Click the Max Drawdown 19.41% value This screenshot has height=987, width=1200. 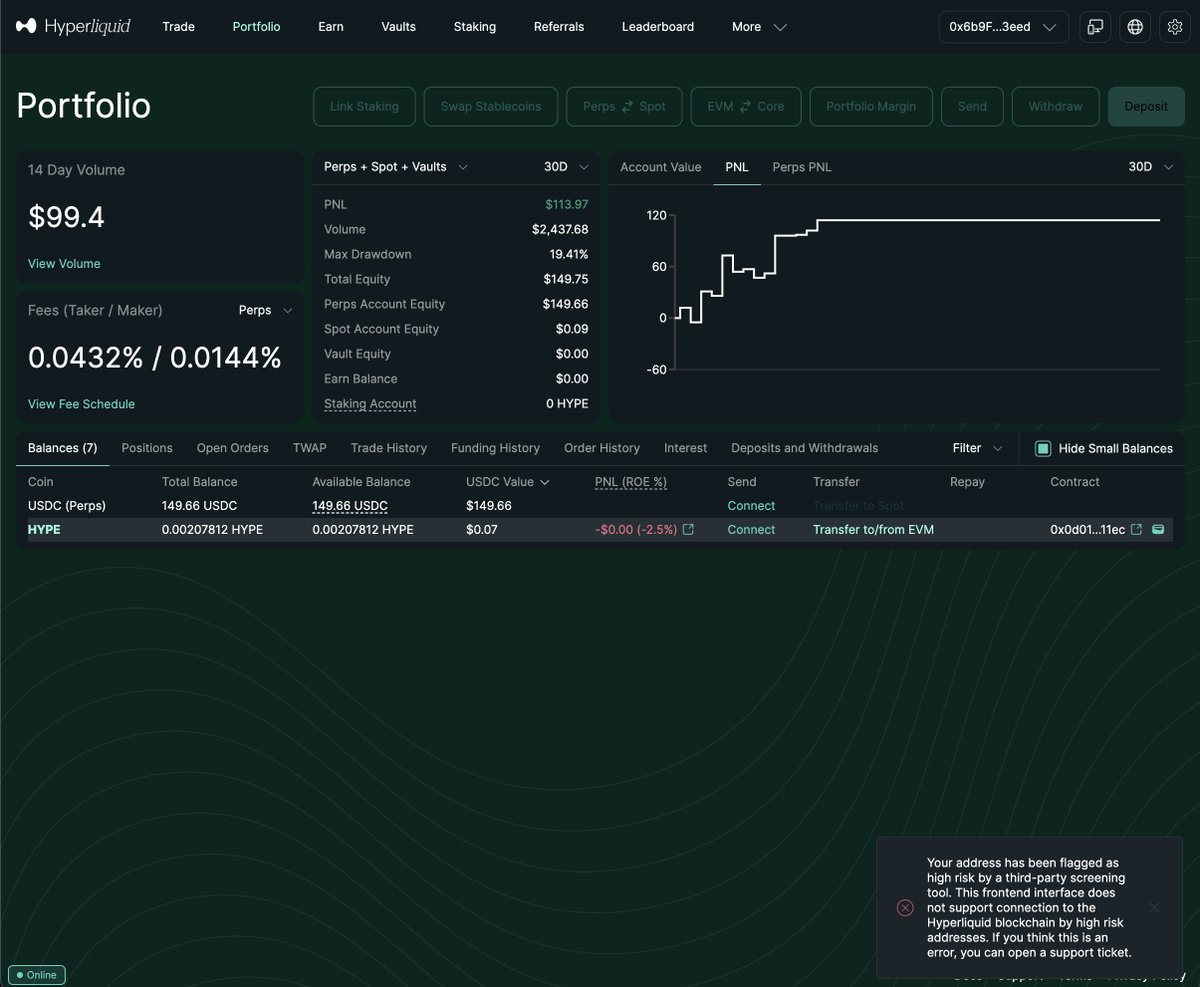[569, 254]
